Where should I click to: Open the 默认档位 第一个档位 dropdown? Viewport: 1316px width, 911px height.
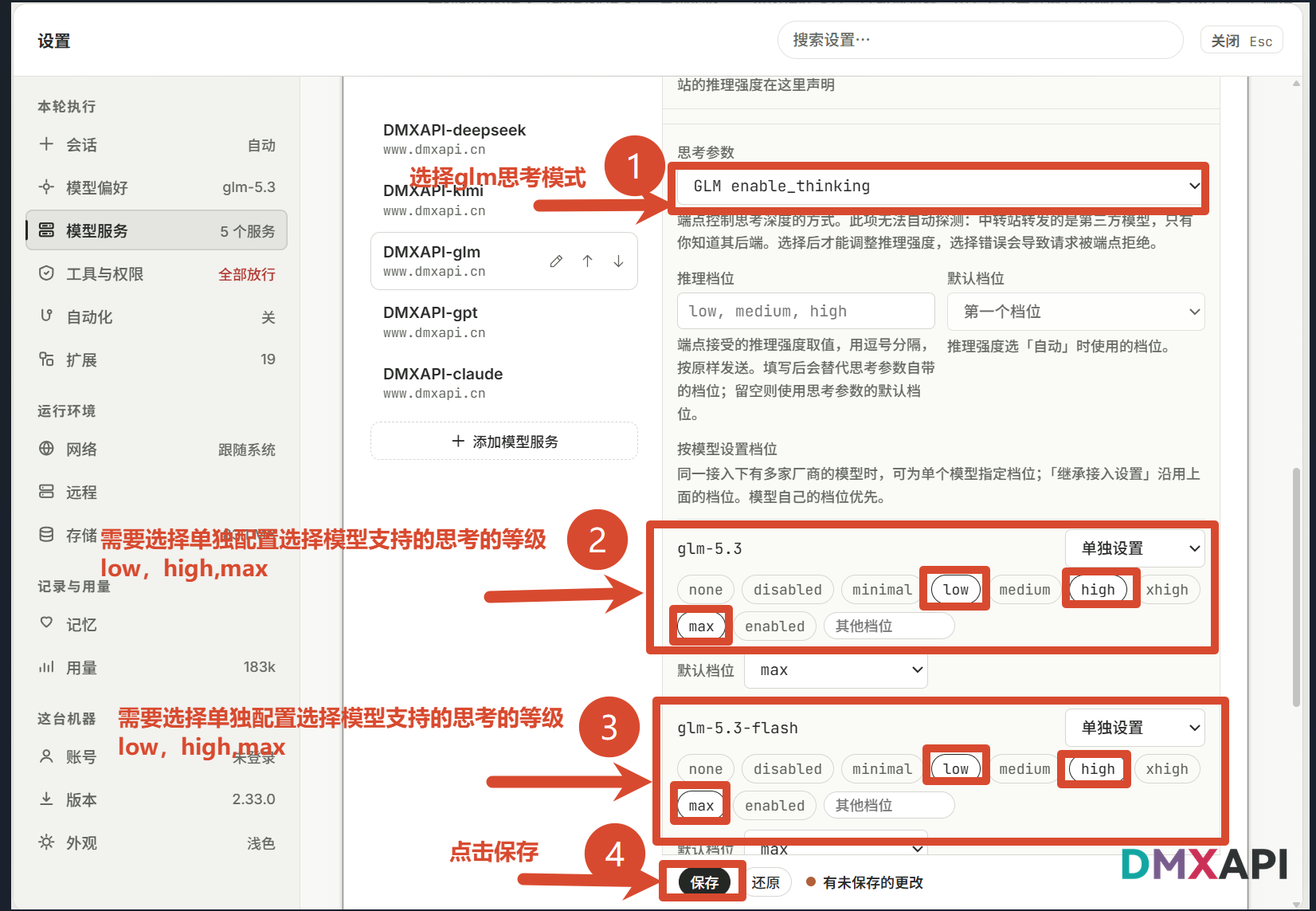coord(1075,312)
